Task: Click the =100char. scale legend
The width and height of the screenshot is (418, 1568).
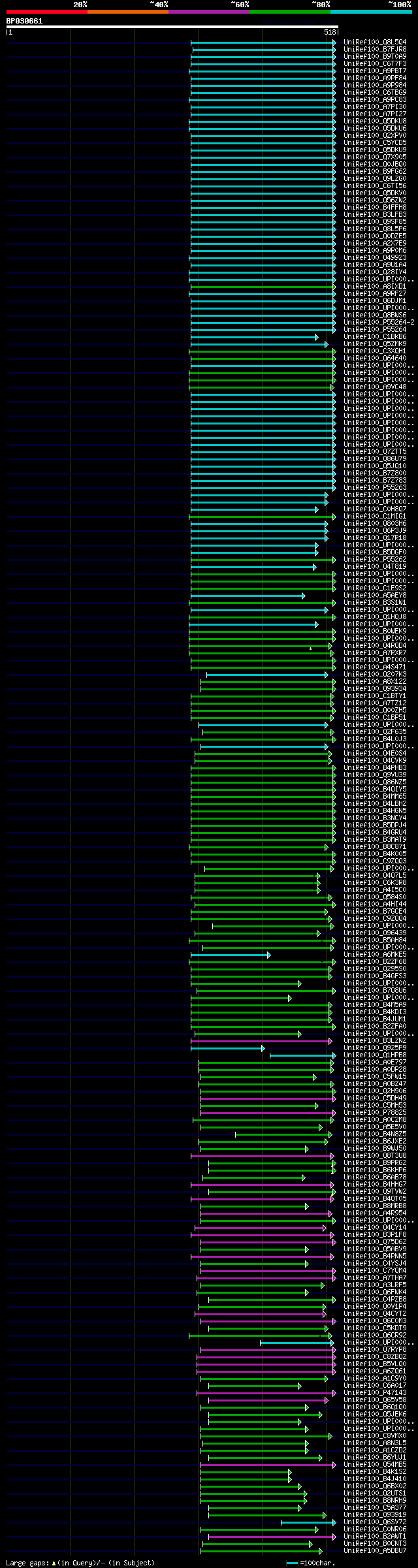Action: pyautogui.click(x=311, y=1563)
